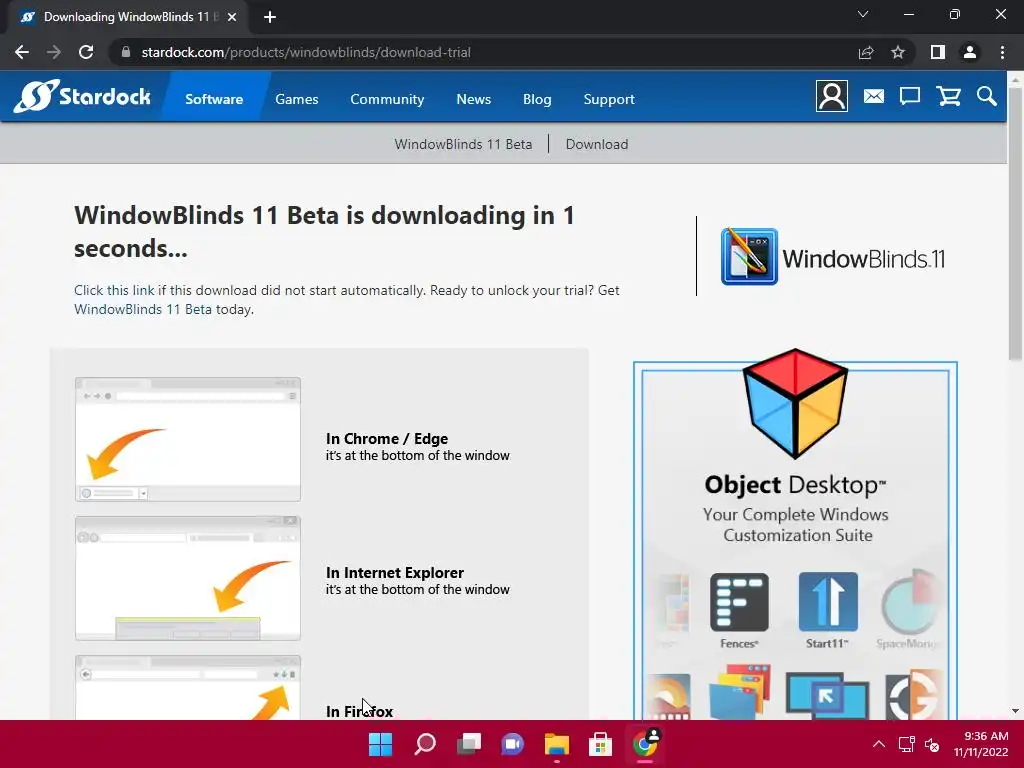
Task: Click the site search magnifier icon
Action: coord(987,97)
